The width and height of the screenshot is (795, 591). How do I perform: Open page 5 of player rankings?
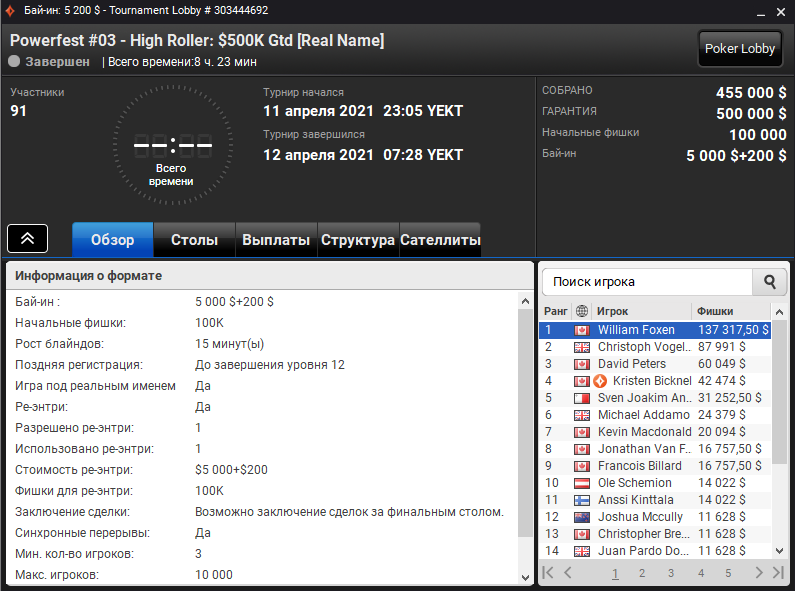[728, 573]
